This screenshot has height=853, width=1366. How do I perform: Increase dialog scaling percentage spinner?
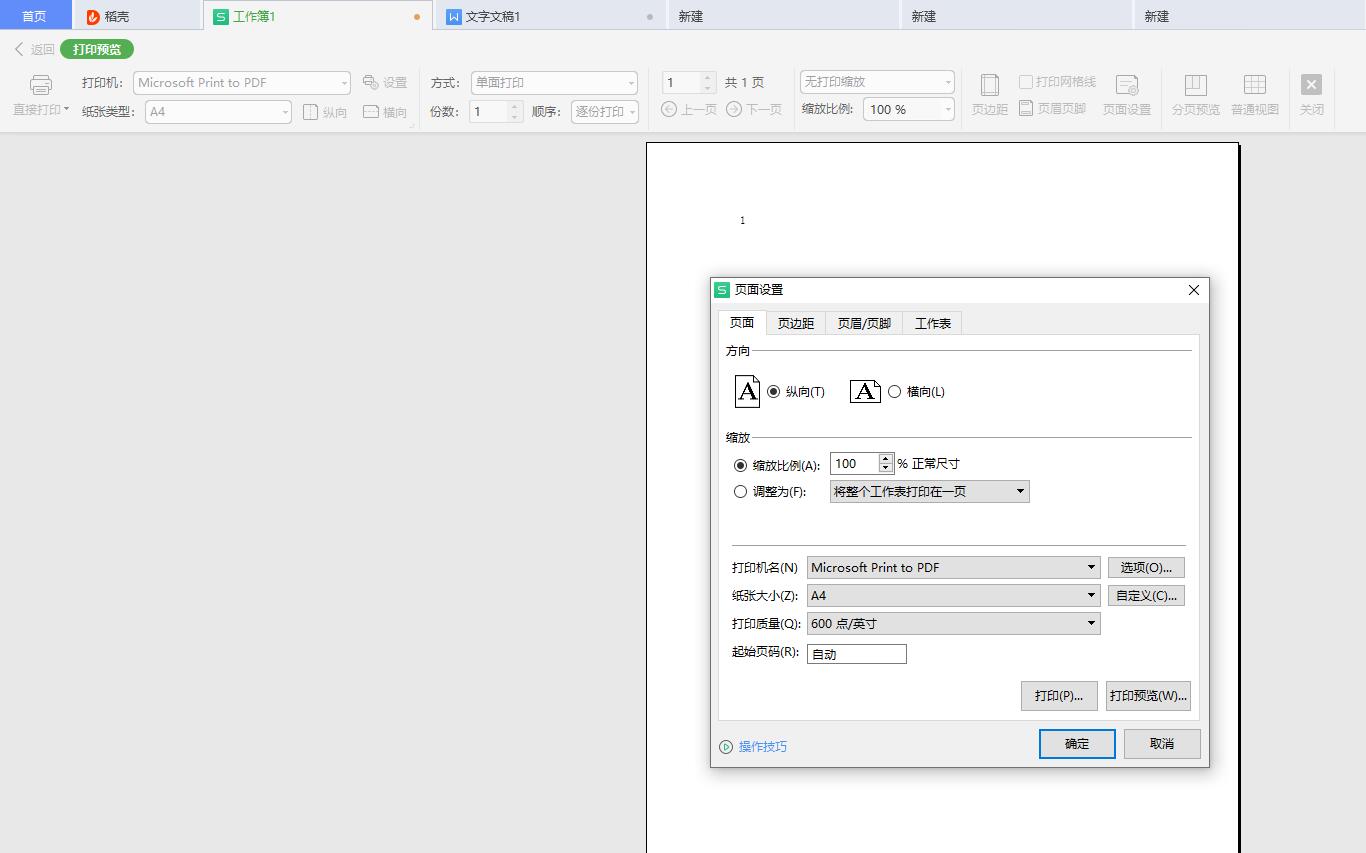click(885, 458)
